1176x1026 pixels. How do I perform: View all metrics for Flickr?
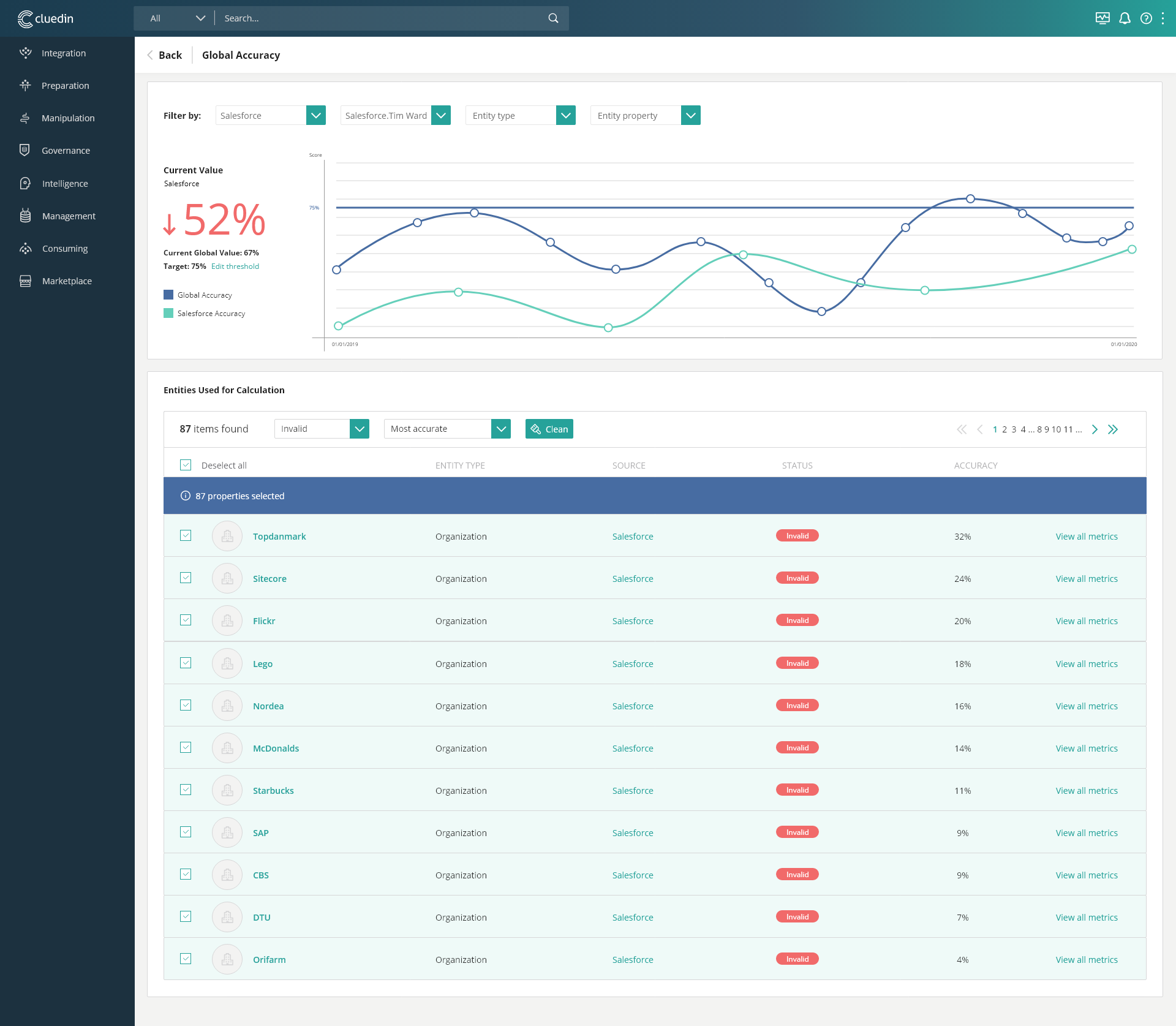(x=1087, y=621)
